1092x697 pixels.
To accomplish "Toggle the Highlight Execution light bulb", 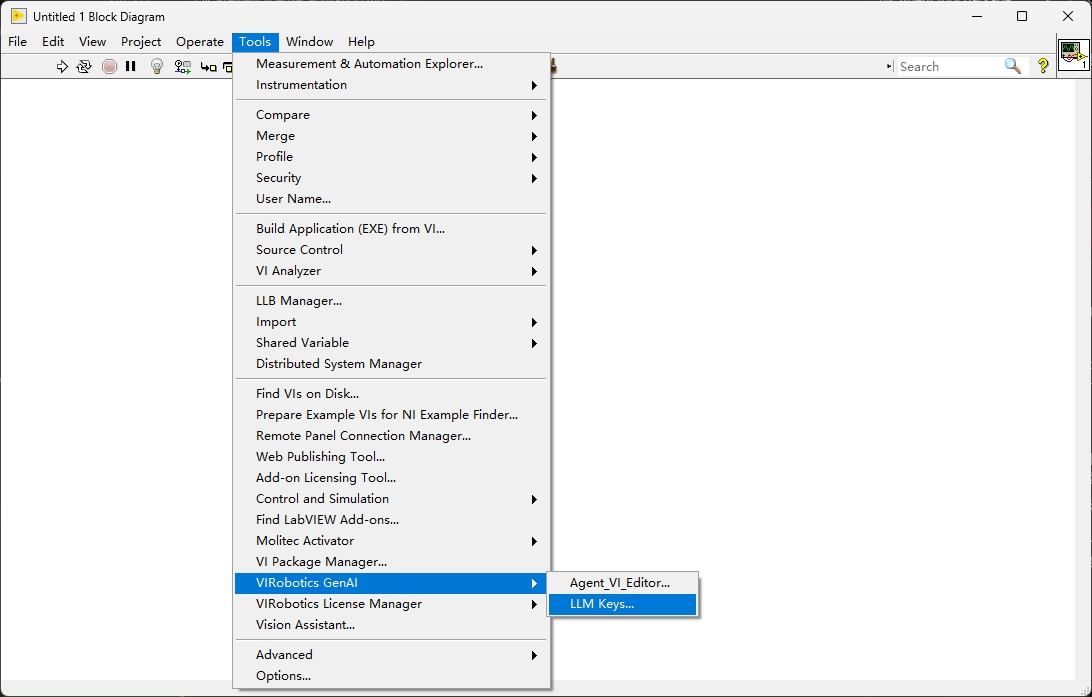I will (x=157, y=67).
